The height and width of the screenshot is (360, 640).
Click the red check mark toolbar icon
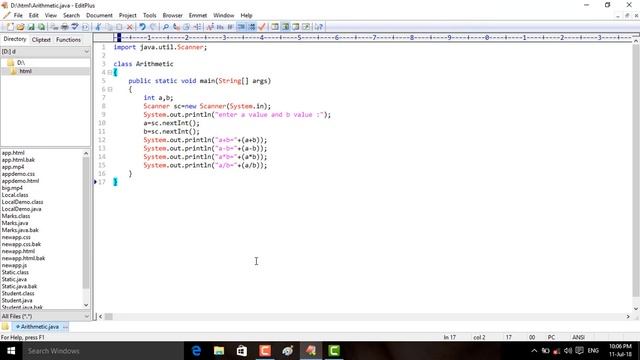(x=262, y=27)
